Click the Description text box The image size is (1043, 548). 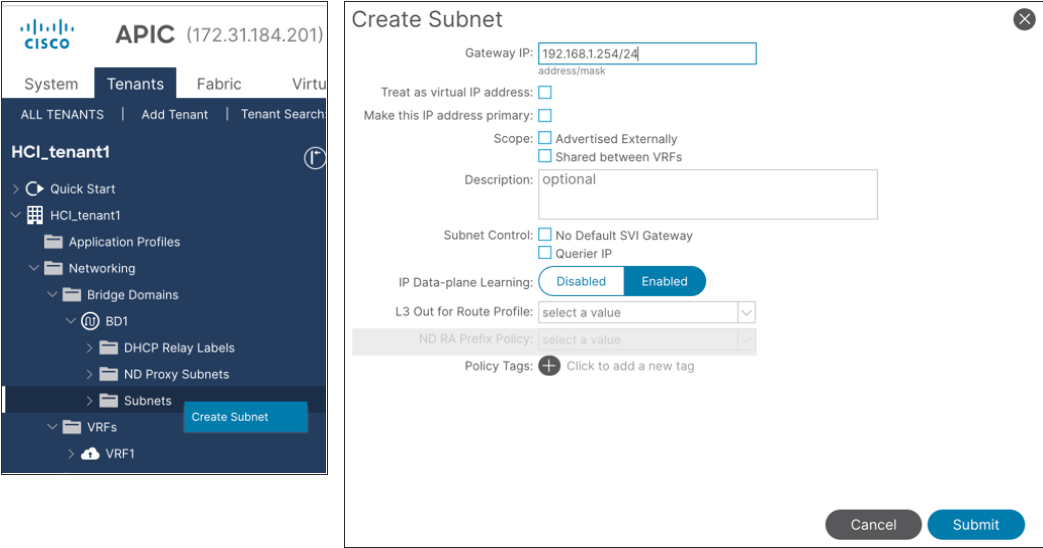coord(708,194)
